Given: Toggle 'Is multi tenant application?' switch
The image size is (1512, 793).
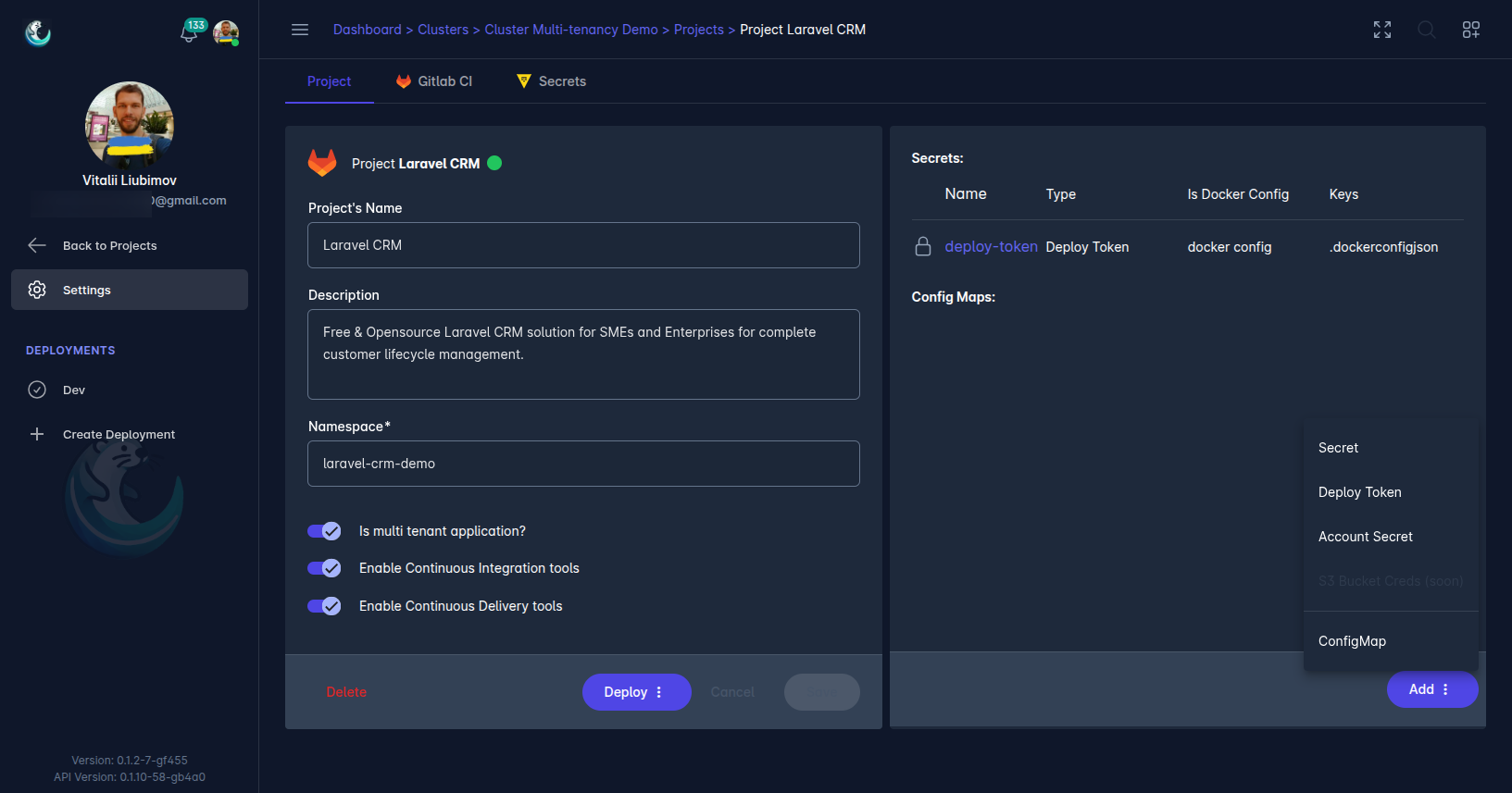Looking at the screenshot, I should pos(325,531).
